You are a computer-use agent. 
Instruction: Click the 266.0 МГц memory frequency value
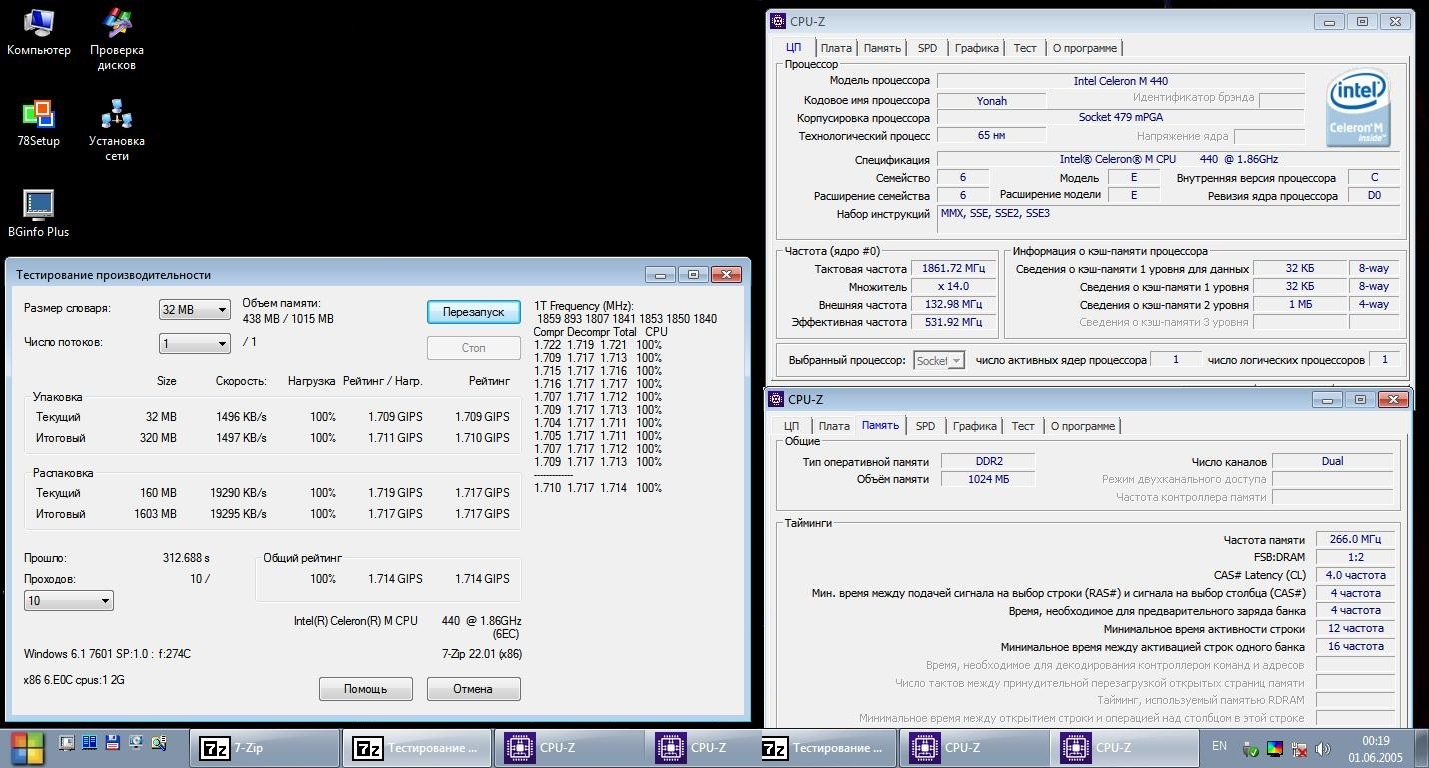(1355, 540)
